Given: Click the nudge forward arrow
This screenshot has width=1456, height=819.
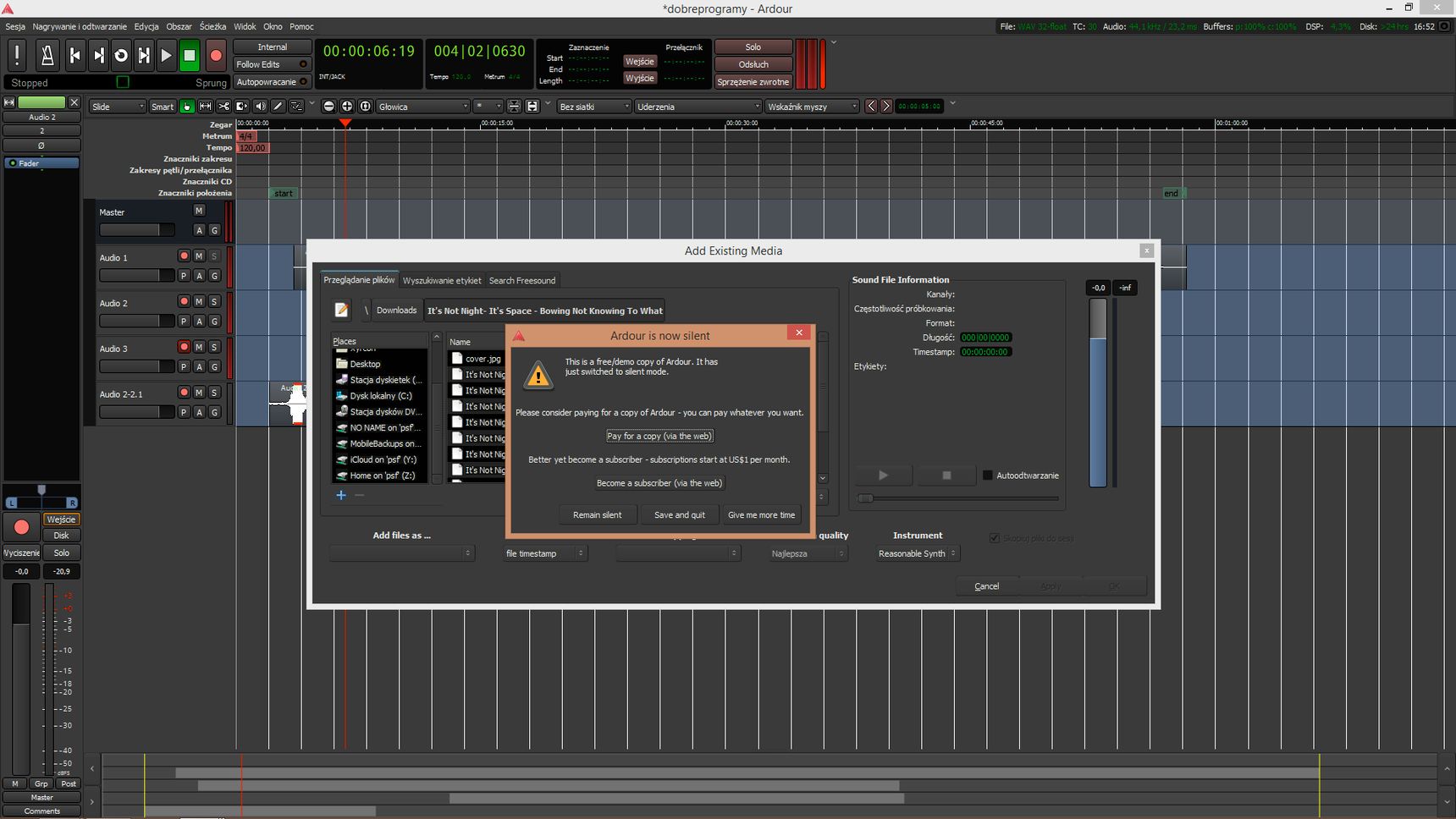Looking at the screenshot, I should pyautogui.click(x=886, y=106).
